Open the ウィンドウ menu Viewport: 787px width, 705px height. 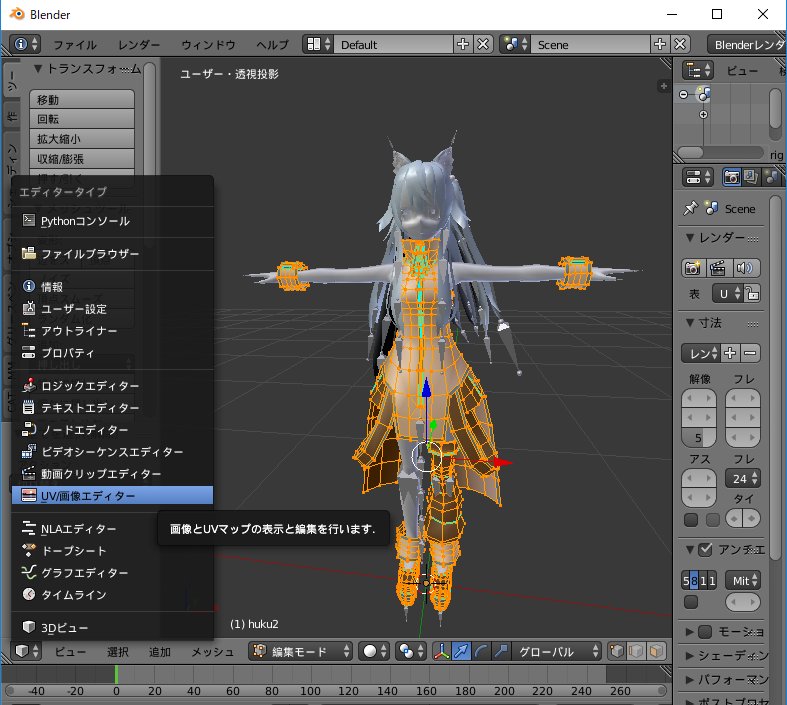coord(208,45)
